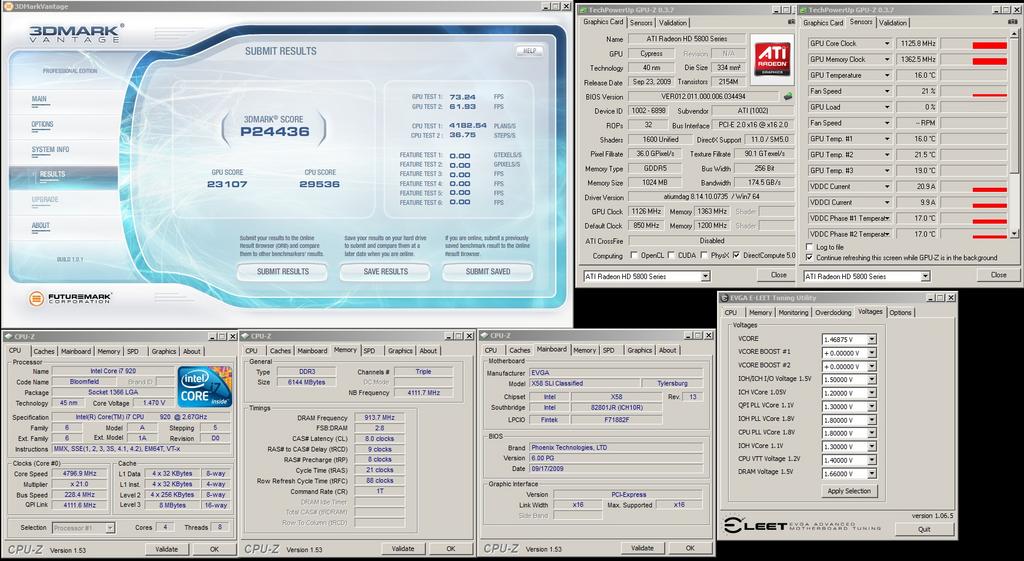Click the E-LEET logo in EVGA tuning utility
The image size is (1024, 561).
[802, 526]
